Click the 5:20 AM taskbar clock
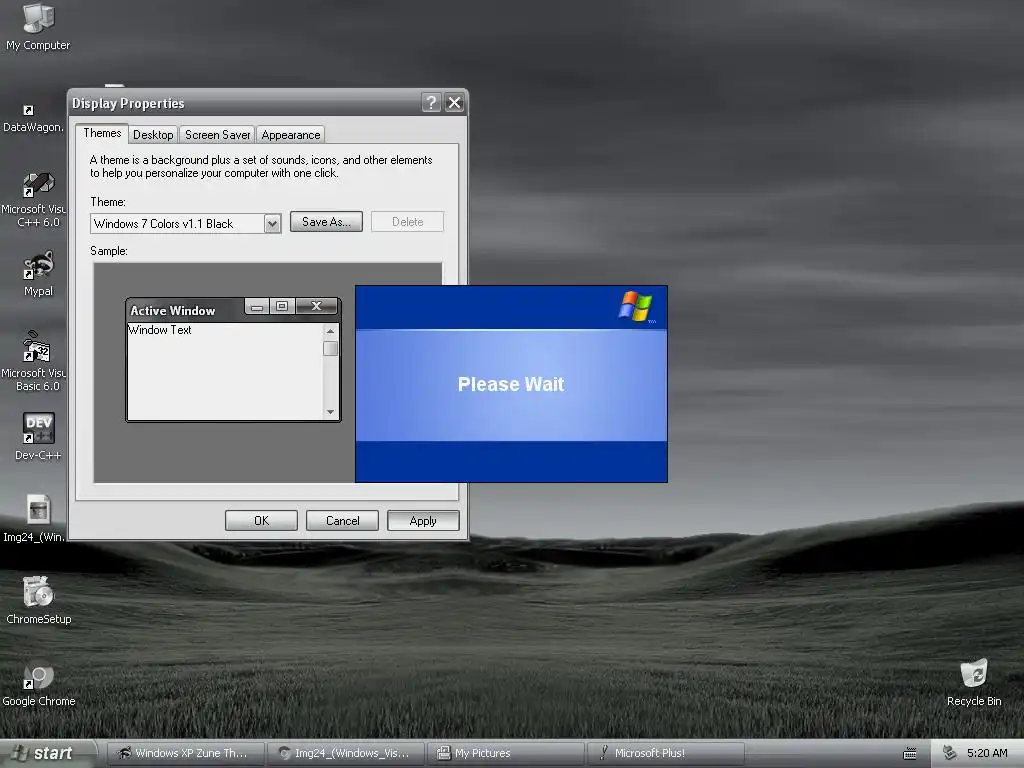This screenshot has height=768, width=1024. [x=987, y=753]
